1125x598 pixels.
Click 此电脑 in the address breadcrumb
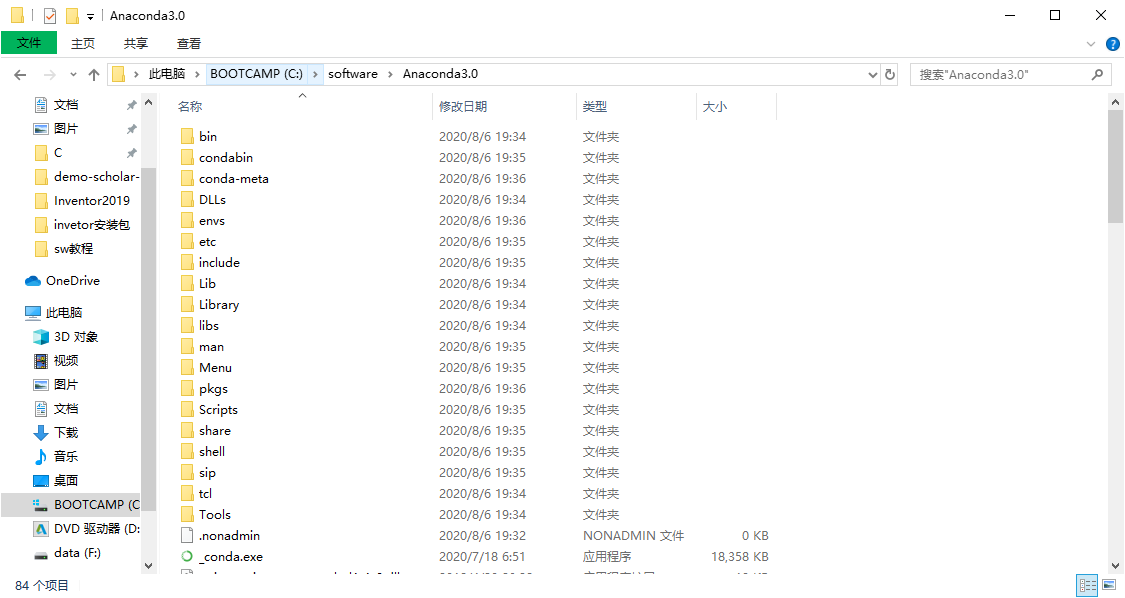166,74
